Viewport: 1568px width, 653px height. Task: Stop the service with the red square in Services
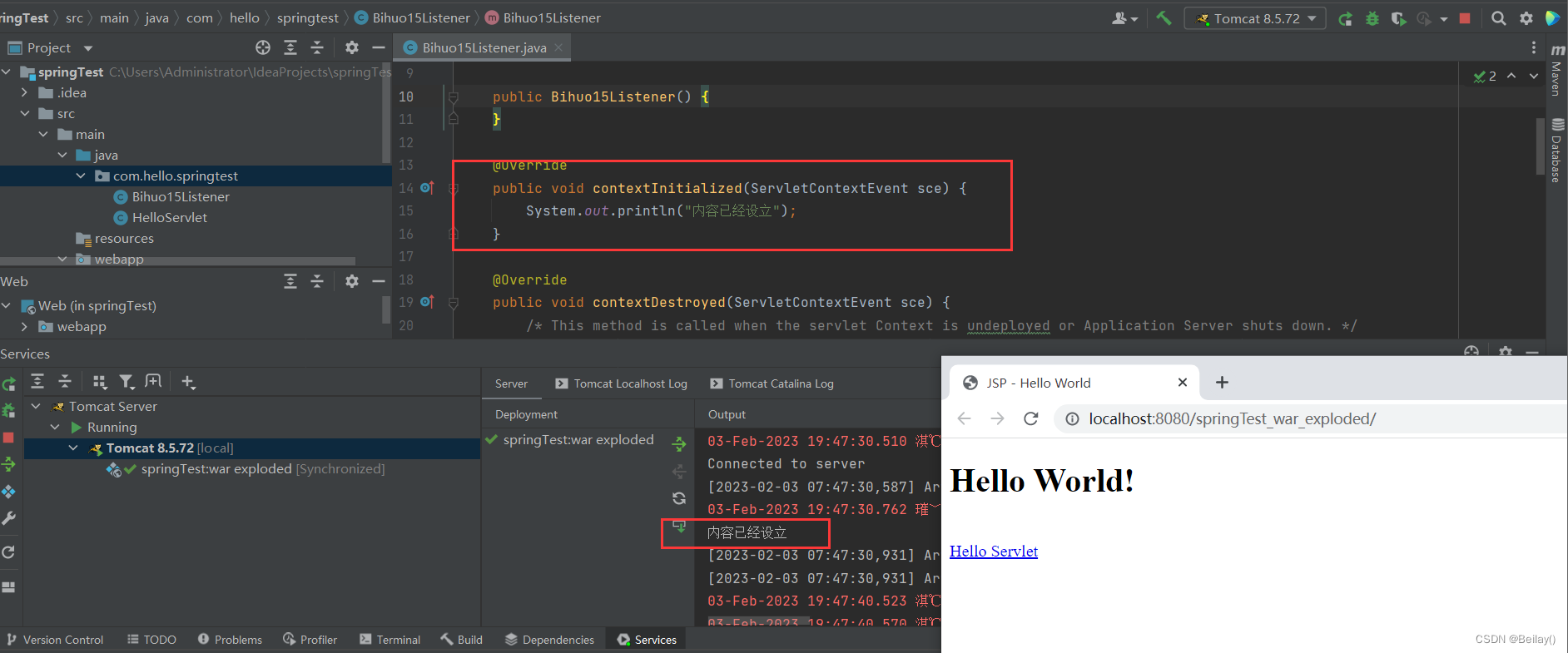[8, 438]
